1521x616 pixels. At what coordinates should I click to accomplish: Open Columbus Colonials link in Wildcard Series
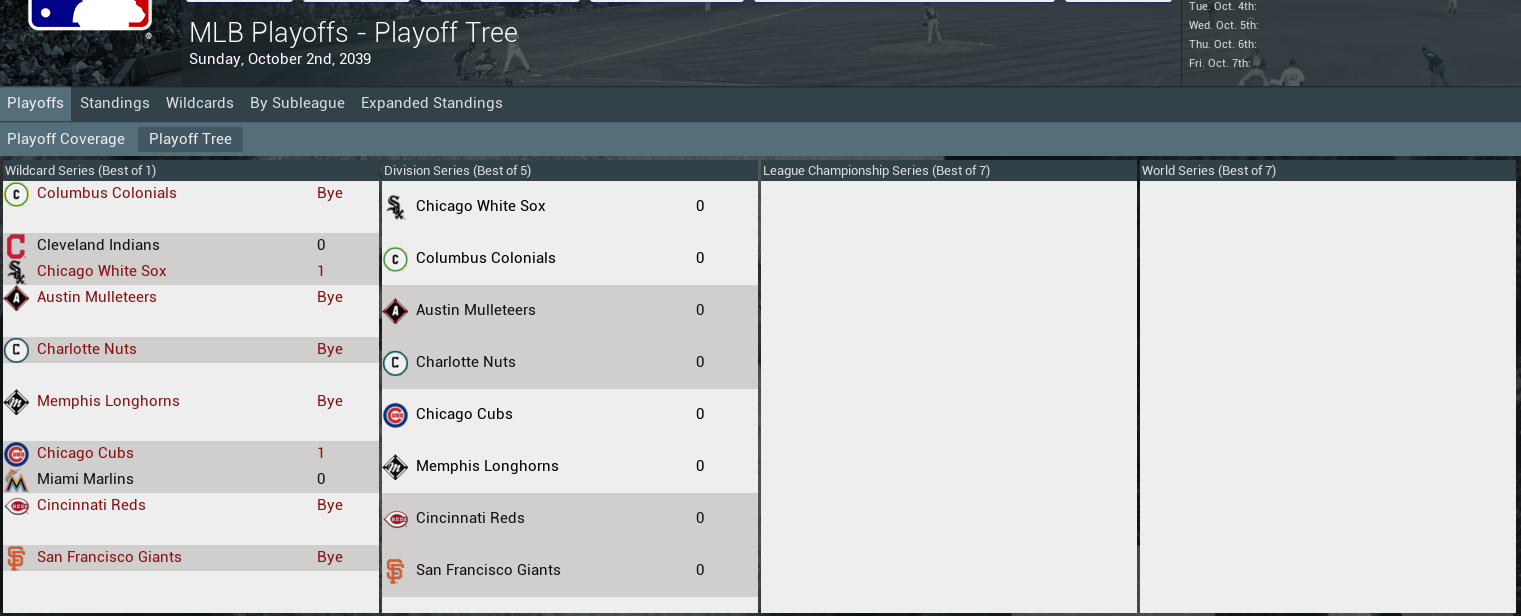point(107,193)
